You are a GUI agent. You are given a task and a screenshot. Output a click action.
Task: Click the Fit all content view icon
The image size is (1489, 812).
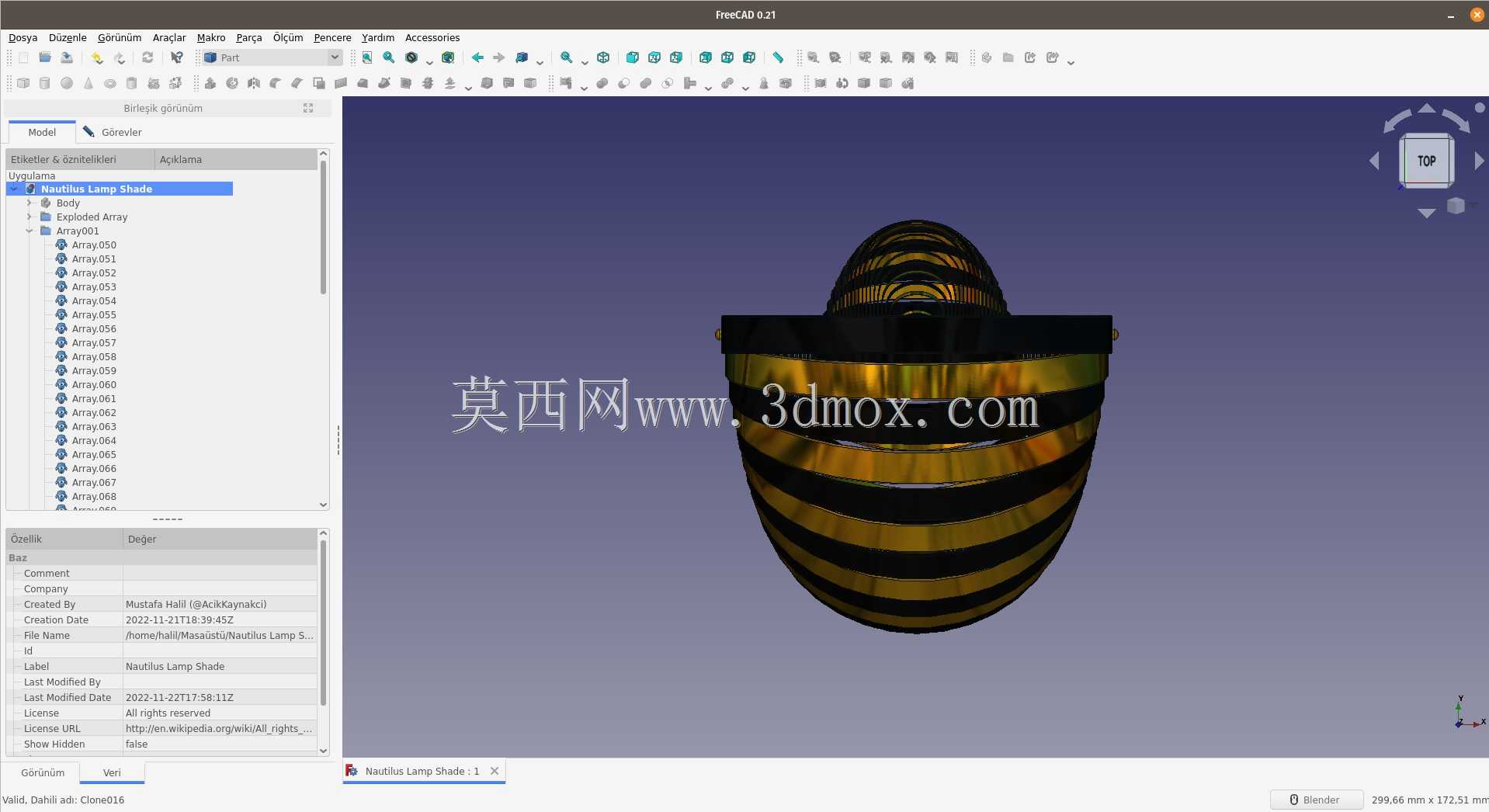click(367, 57)
